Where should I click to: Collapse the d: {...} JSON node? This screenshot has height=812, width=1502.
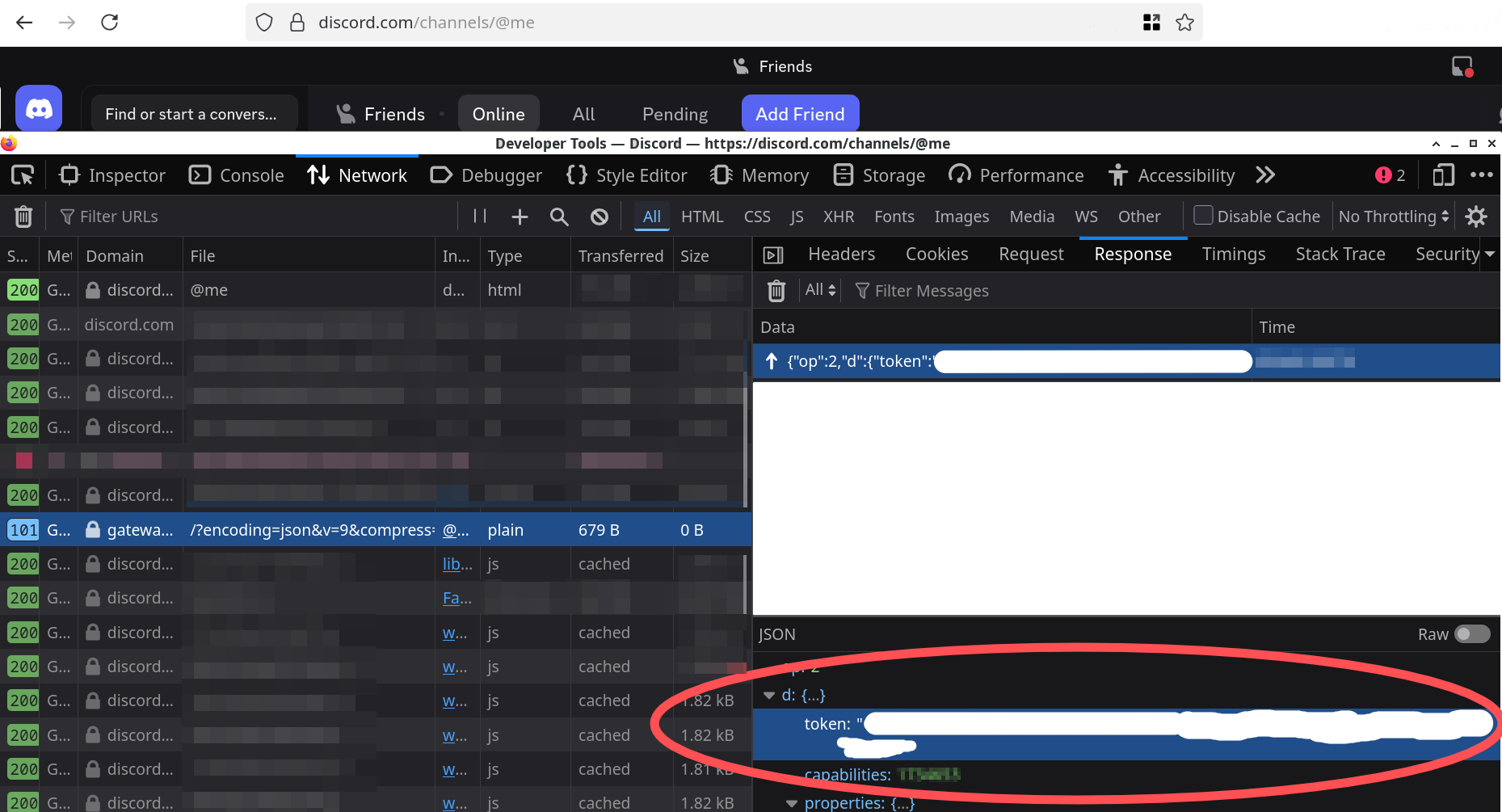769,695
